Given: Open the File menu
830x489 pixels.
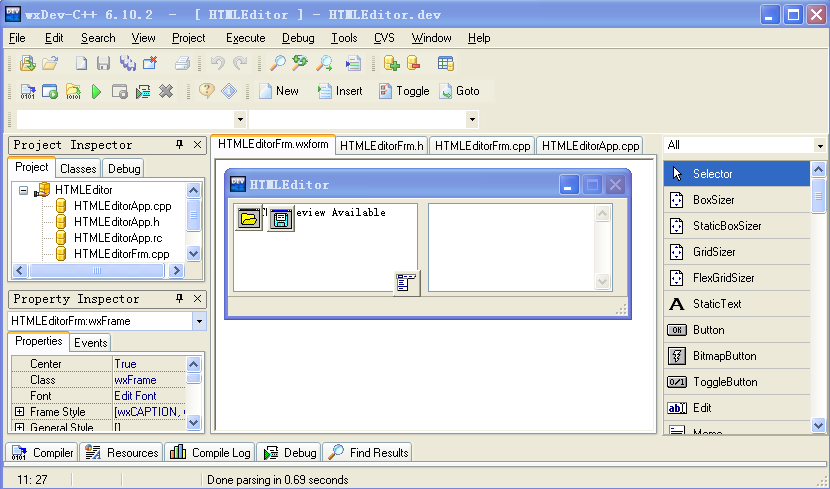Looking at the screenshot, I should 17,38.
